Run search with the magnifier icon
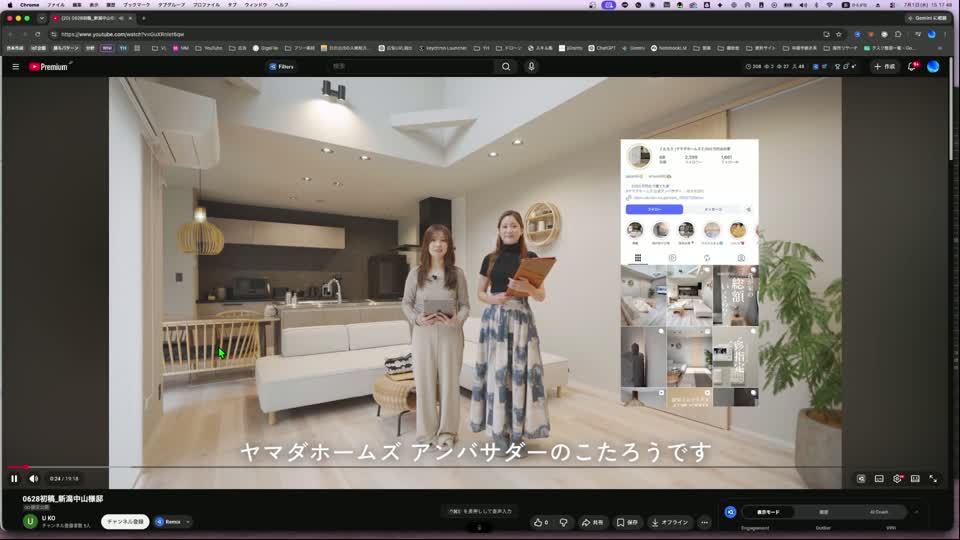This screenshot has width=960, height=540. (x=506, y=66)
